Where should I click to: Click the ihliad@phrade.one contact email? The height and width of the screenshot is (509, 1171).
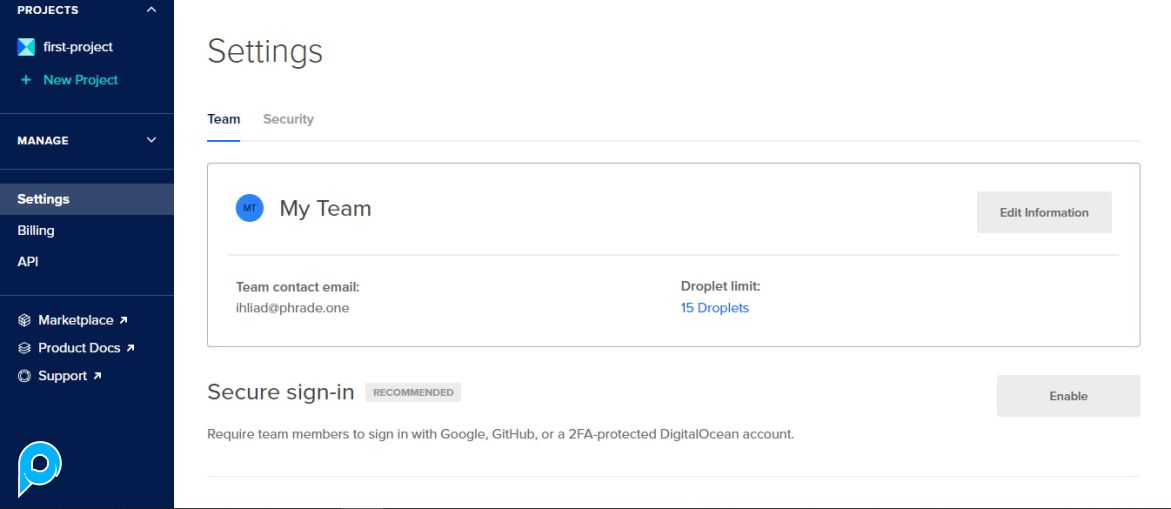tap(292, 308)
